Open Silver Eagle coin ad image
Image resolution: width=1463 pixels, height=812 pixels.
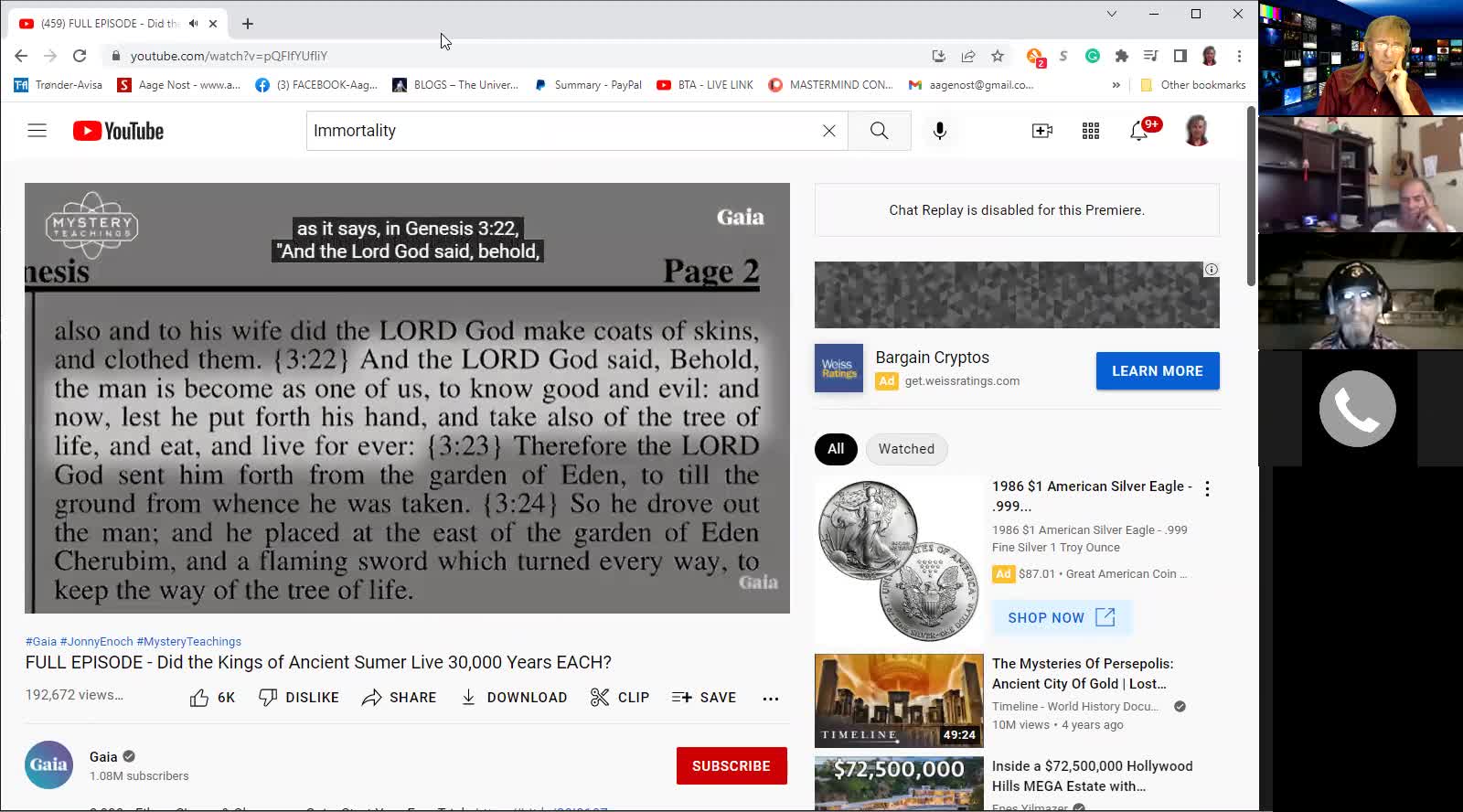pos(899,561)
